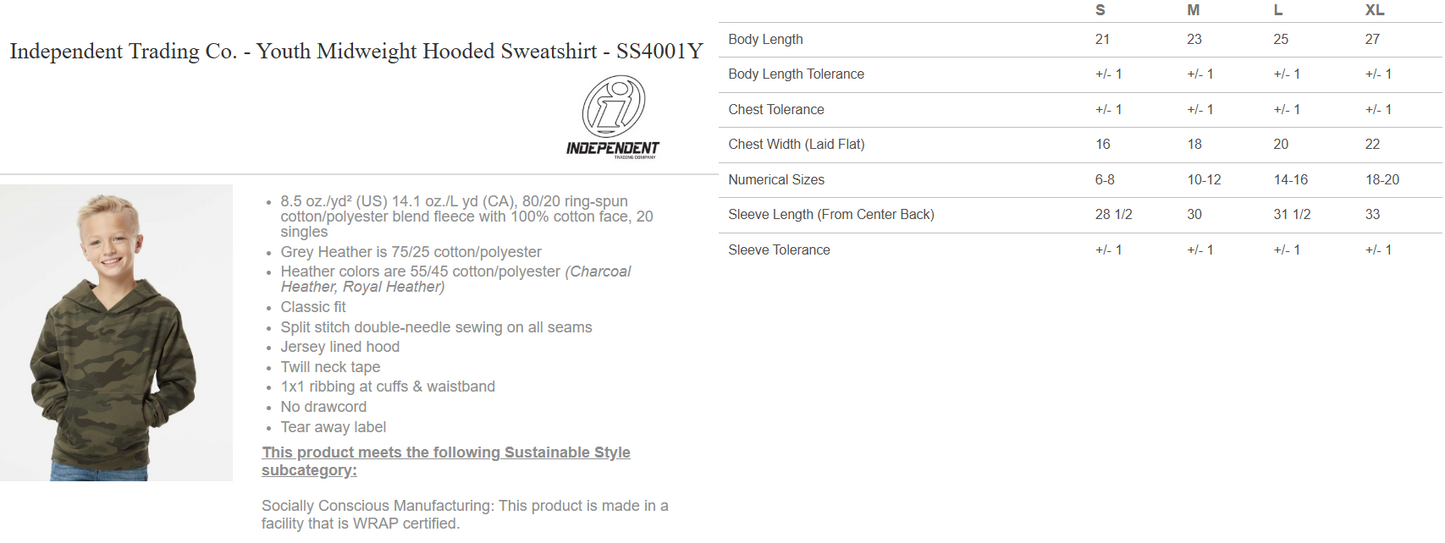Click the Independent Trading Company logo
Viewport: 1445px width, 543px height.
tap(613, 118)
